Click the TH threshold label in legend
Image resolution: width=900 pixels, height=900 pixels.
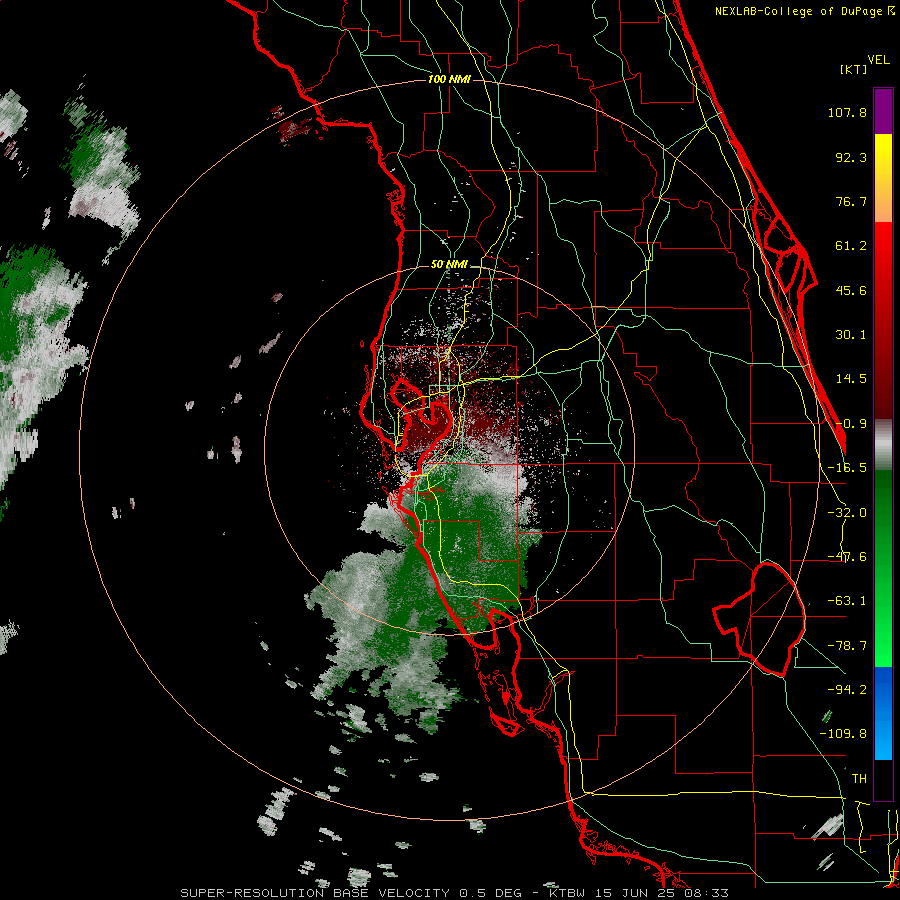click(859, 779)
